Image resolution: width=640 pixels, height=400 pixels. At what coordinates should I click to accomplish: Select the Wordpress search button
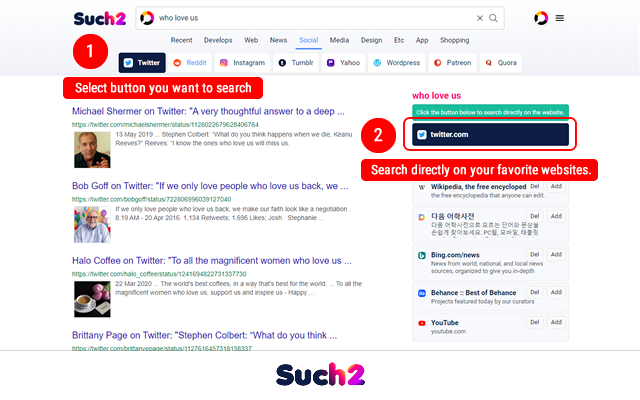coord(397,62)
